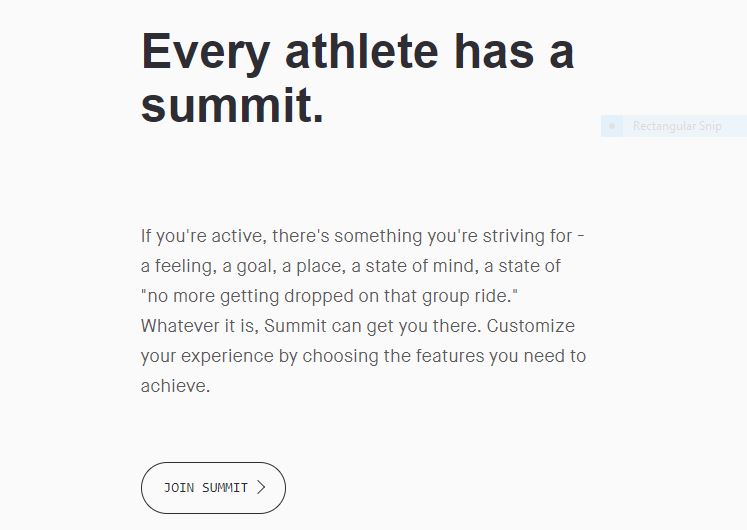This screenshot has width=747, height=530.
Task: Click the words "your experience" in the paragraph
Action: (207, 356)
